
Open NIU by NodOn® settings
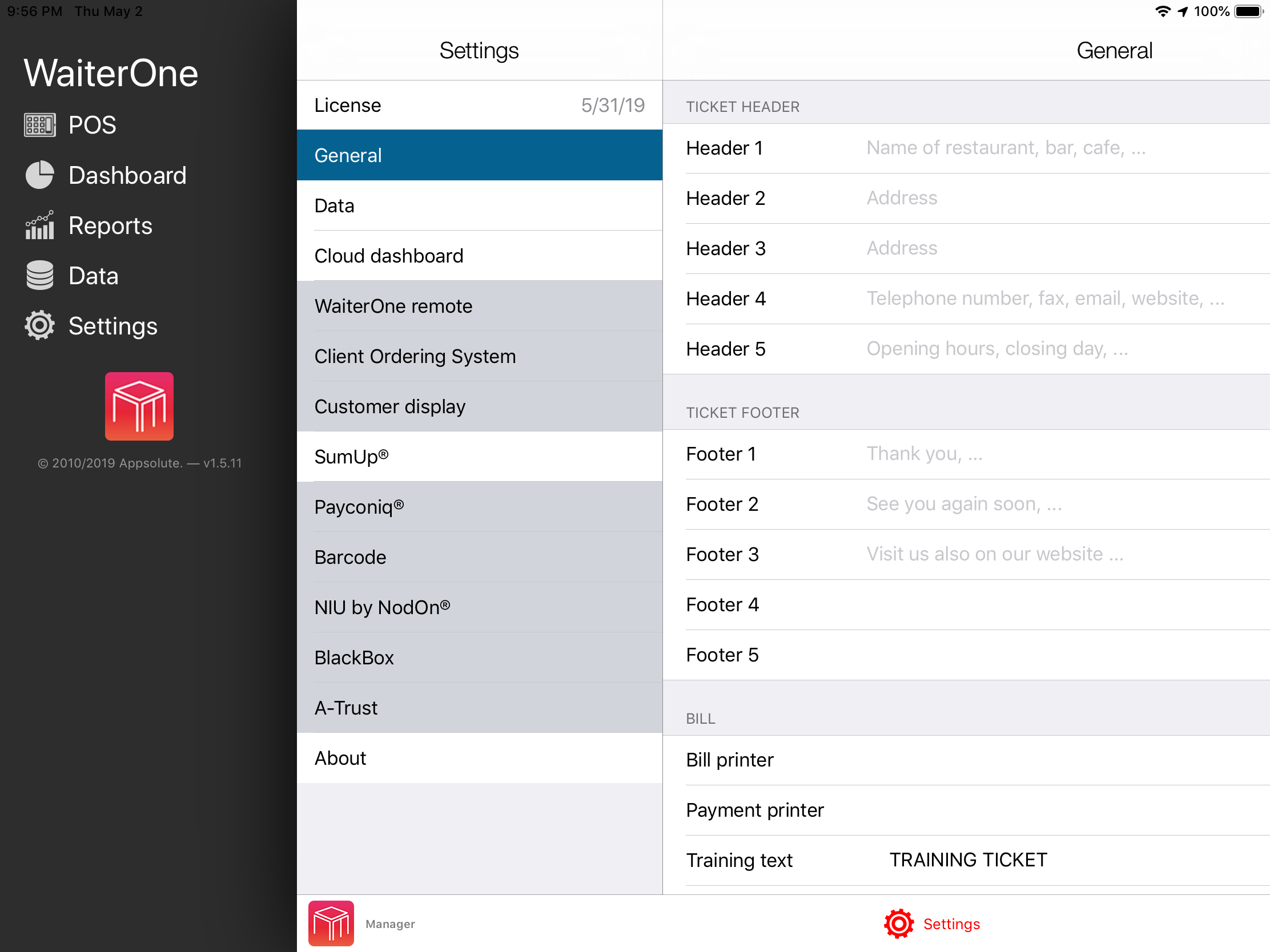point(480,608)
